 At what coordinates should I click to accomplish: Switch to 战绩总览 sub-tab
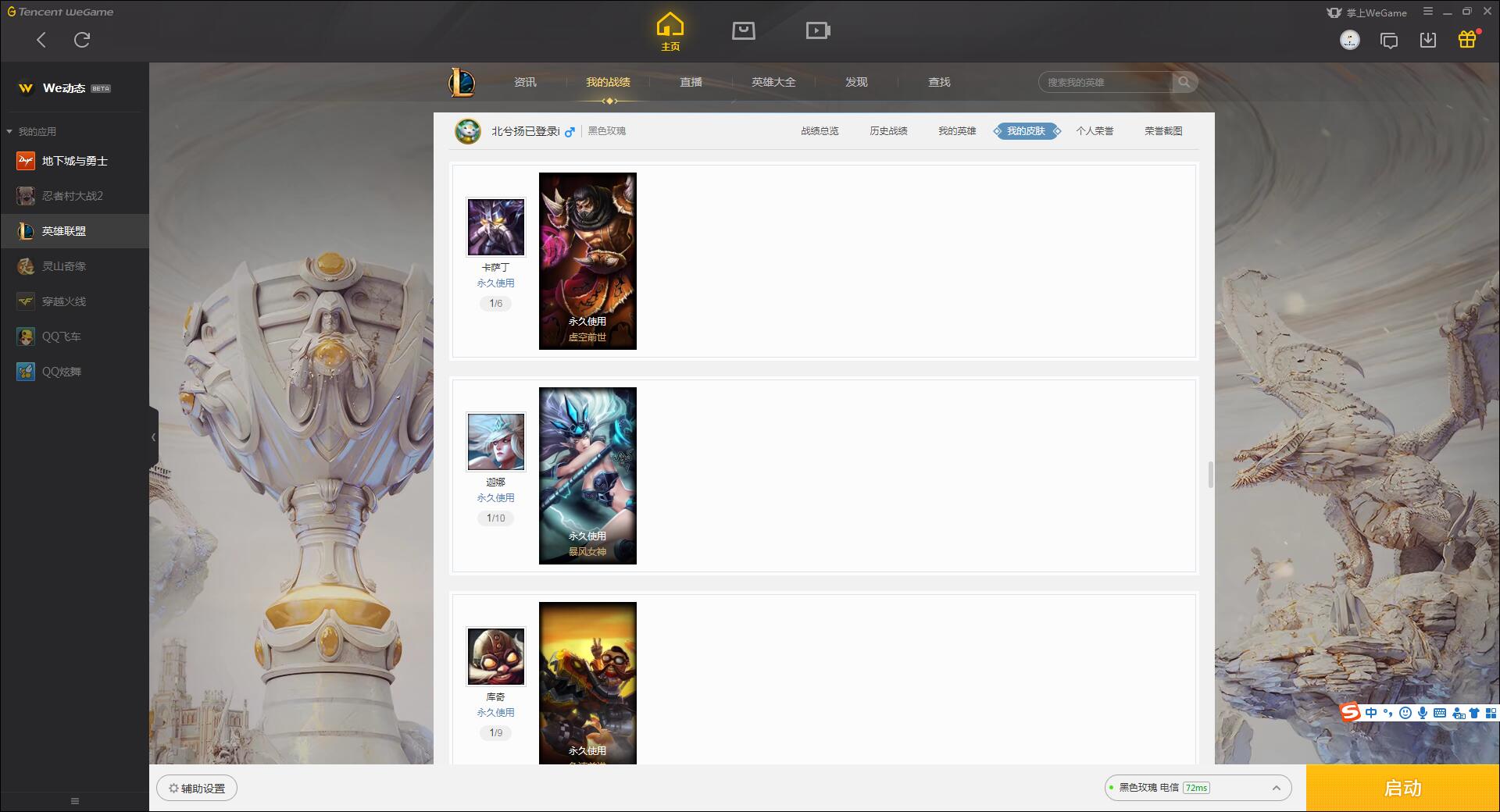(820, 131)
